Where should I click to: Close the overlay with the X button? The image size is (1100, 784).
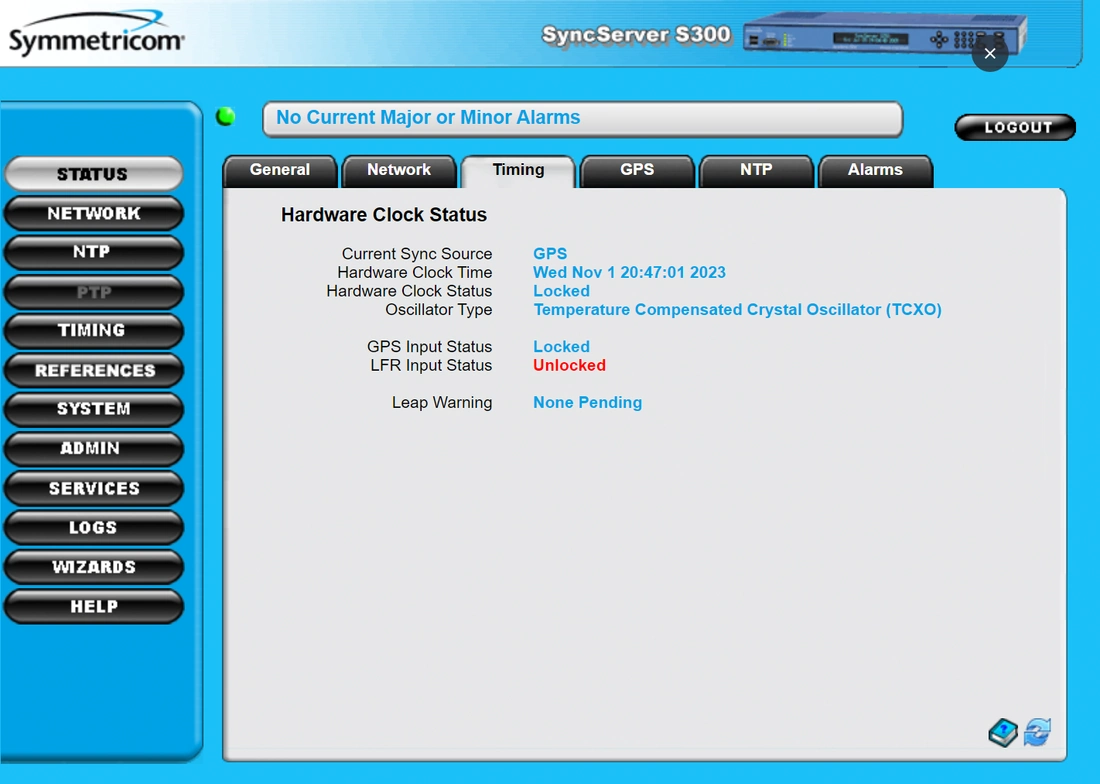coord(990,53)
